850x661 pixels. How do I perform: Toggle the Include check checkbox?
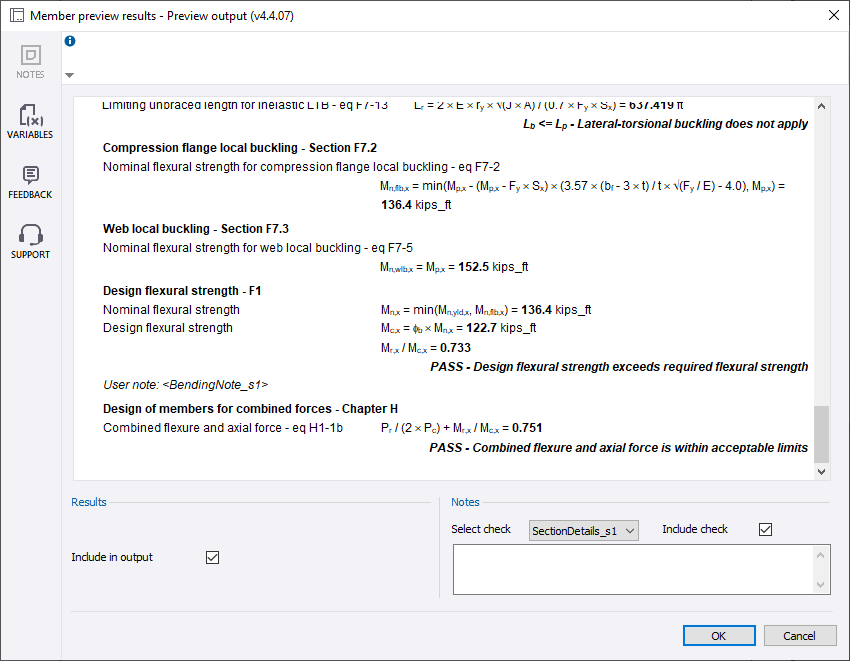(765, 529)
